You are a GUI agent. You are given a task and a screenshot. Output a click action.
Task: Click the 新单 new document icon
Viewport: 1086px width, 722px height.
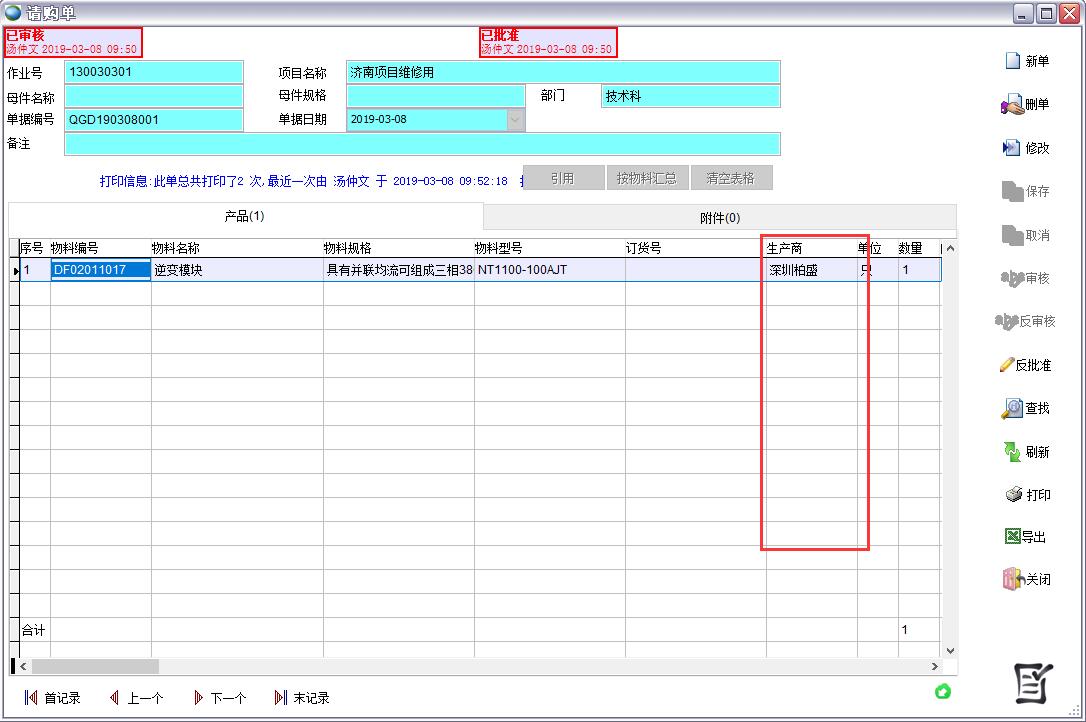tap(1013, 61)
